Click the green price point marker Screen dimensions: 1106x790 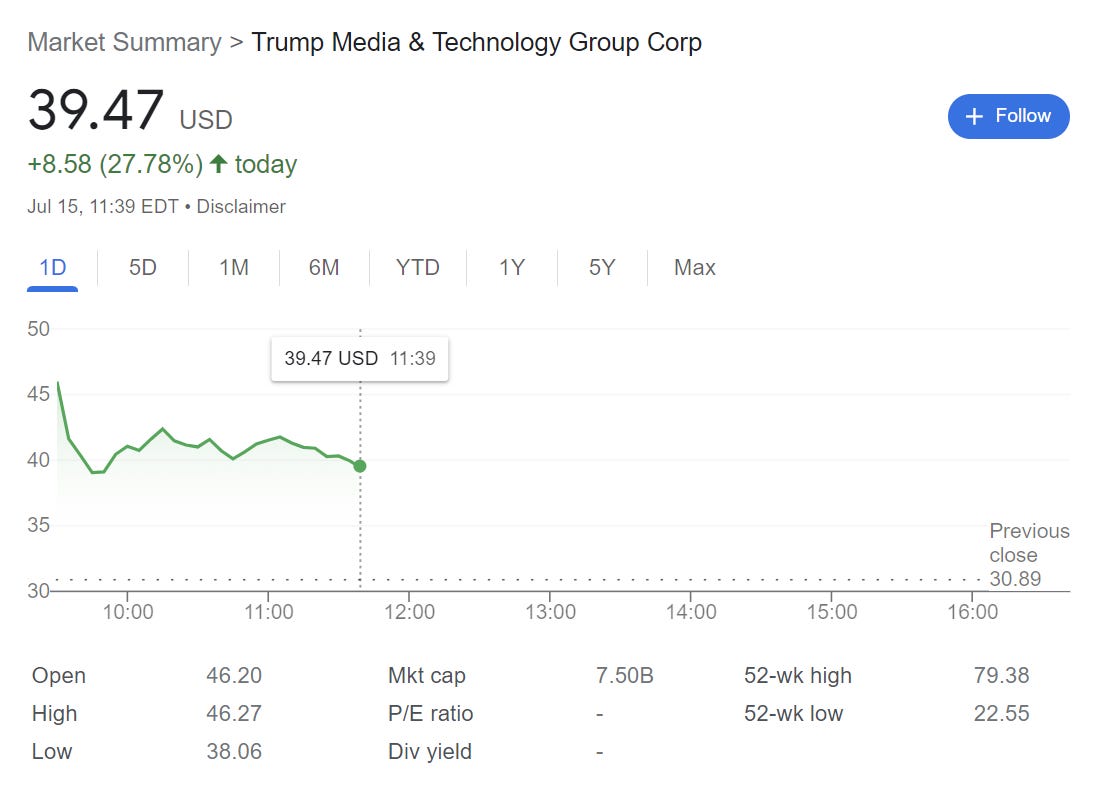(x=360, y=466)
